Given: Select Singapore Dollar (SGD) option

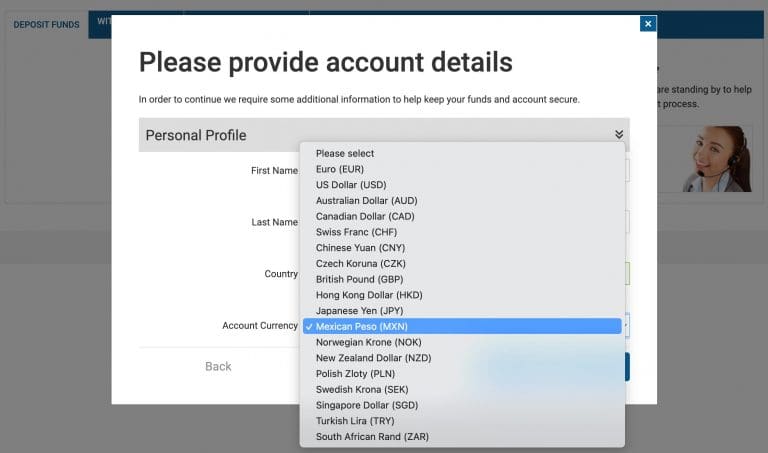Looking at the screenshot, I should [x=462, y=405].
